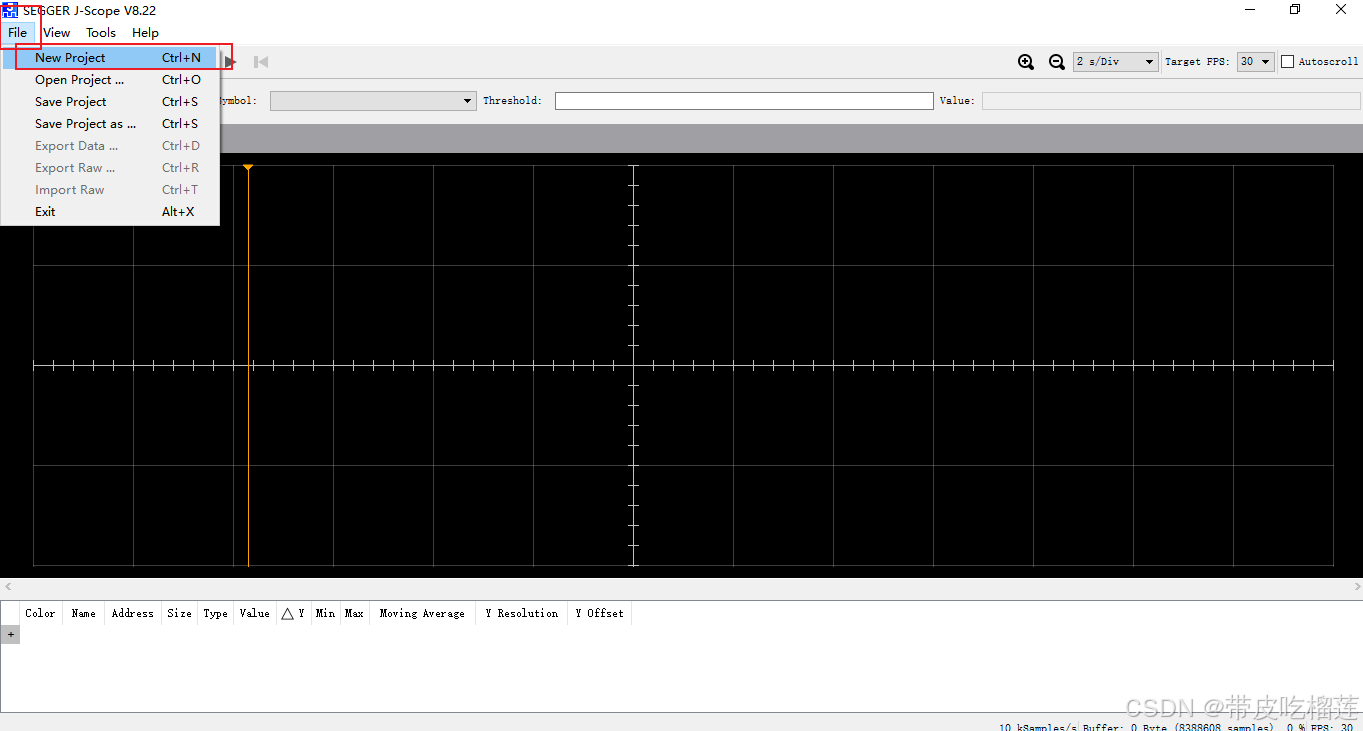Click into the Threshold input field
Screen dimensions: 1363x731
click(744, 101)
